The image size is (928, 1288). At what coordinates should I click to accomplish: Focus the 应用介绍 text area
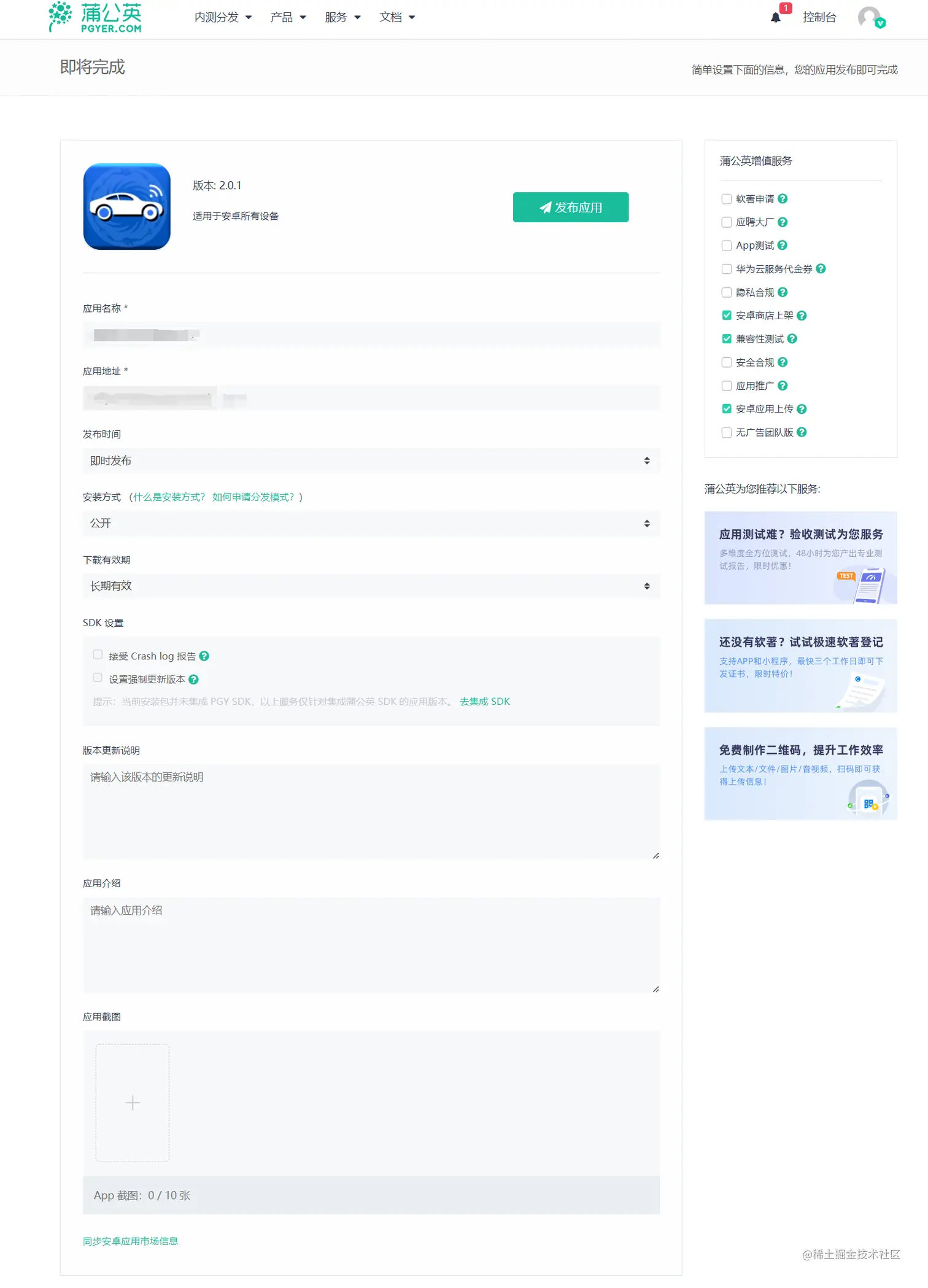click(x=371, y=945)
